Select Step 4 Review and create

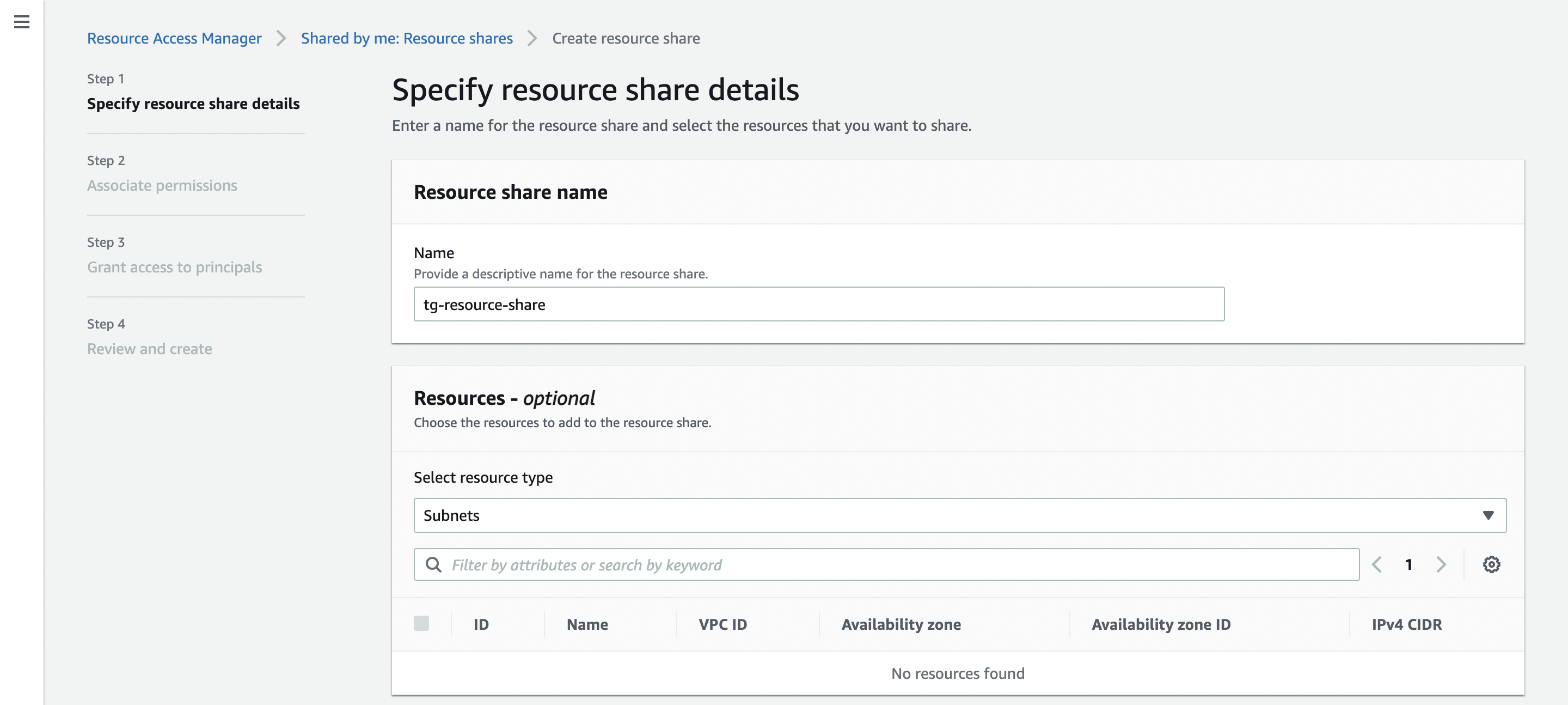point(149,349)
